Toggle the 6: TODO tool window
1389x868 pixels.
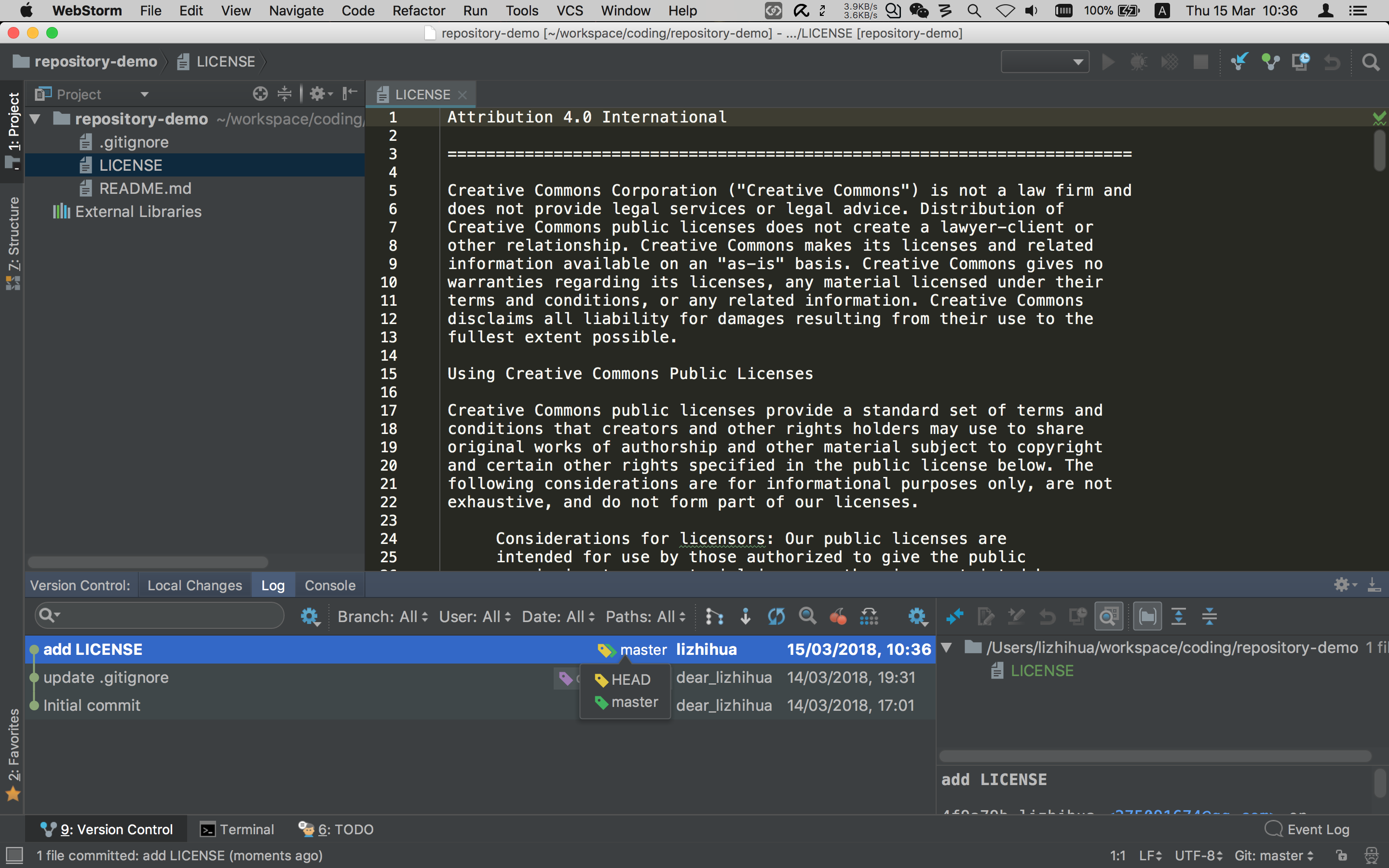[x=336, y=829]
